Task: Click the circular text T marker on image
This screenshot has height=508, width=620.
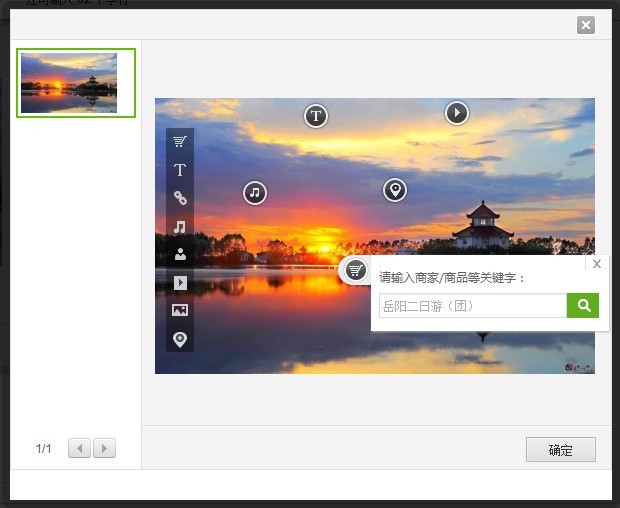Action: (316, 116)
